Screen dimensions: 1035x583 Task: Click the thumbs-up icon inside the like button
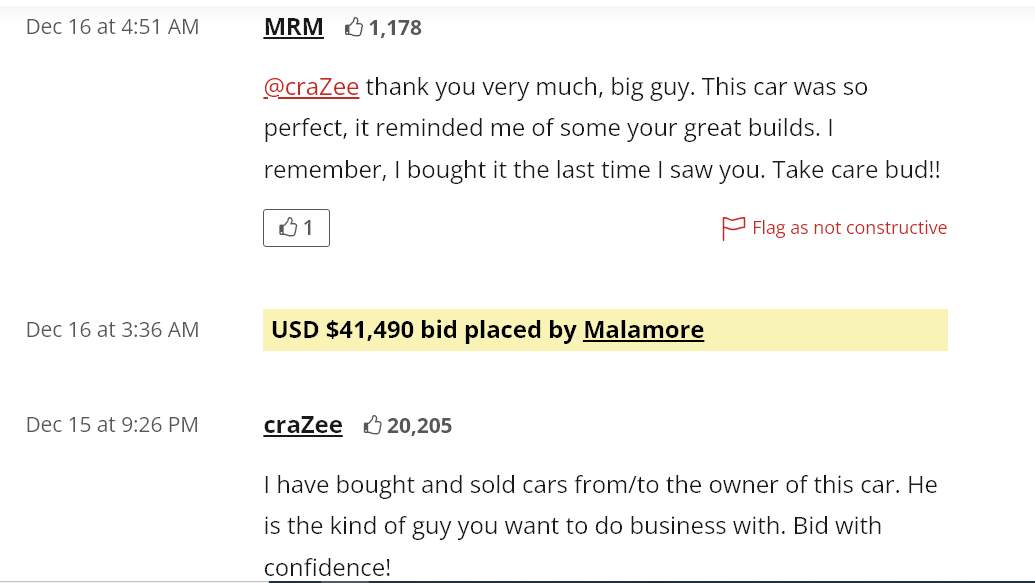(x=288, y=228)
